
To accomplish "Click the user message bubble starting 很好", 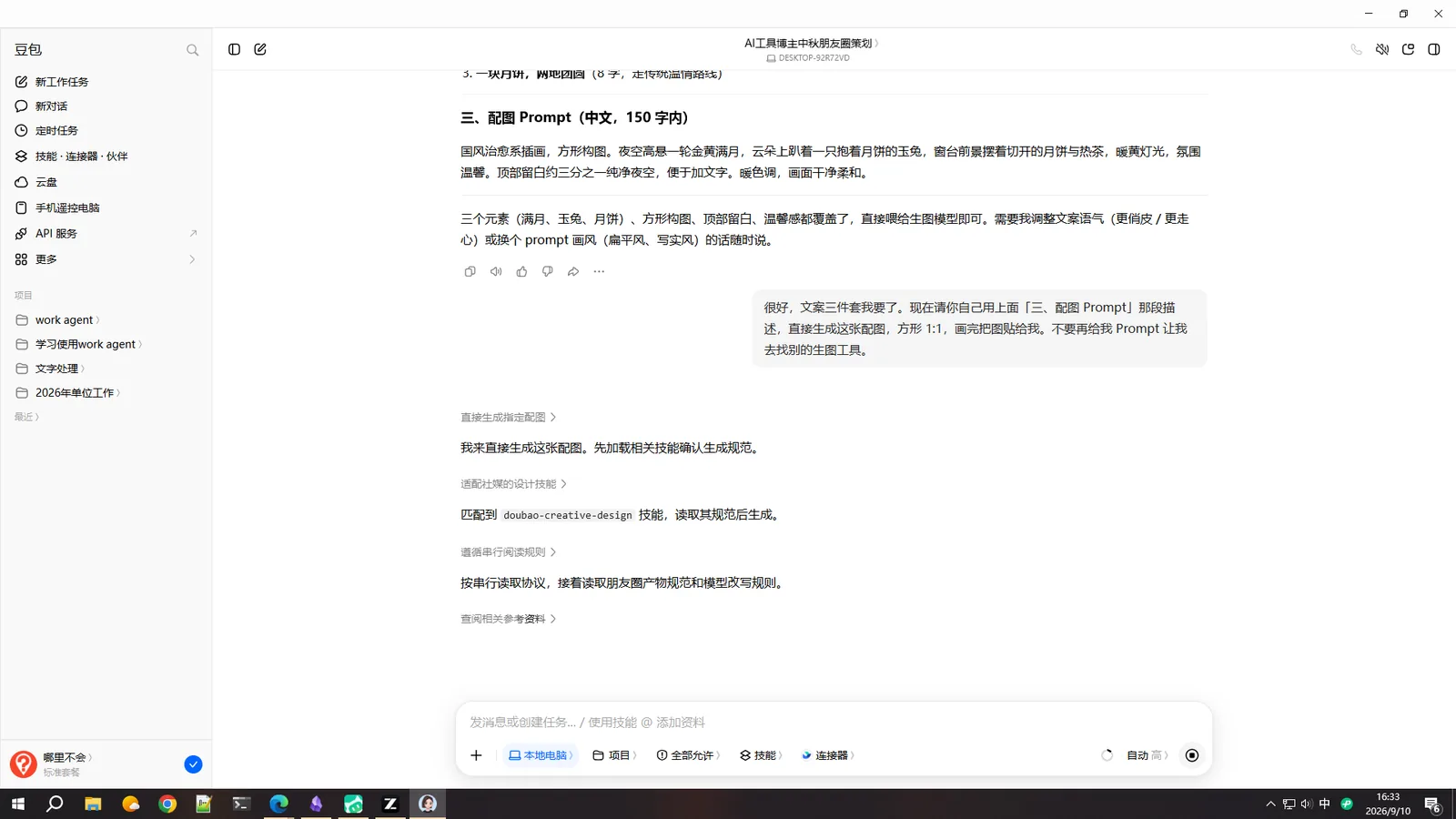I will click(979, 329).
